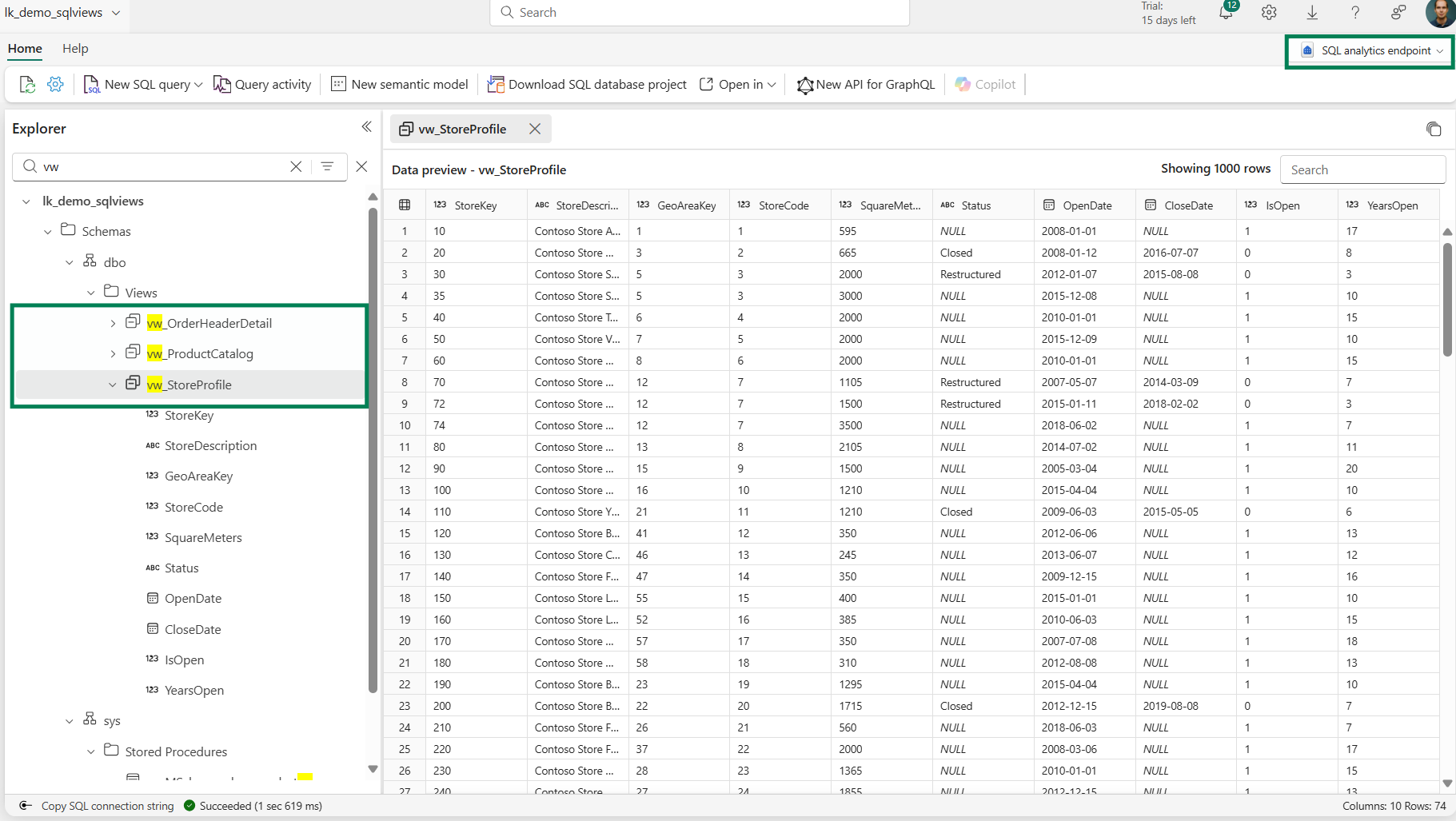Create a New semantic model
Viewport: 1456px width, 821px height.
400,84
